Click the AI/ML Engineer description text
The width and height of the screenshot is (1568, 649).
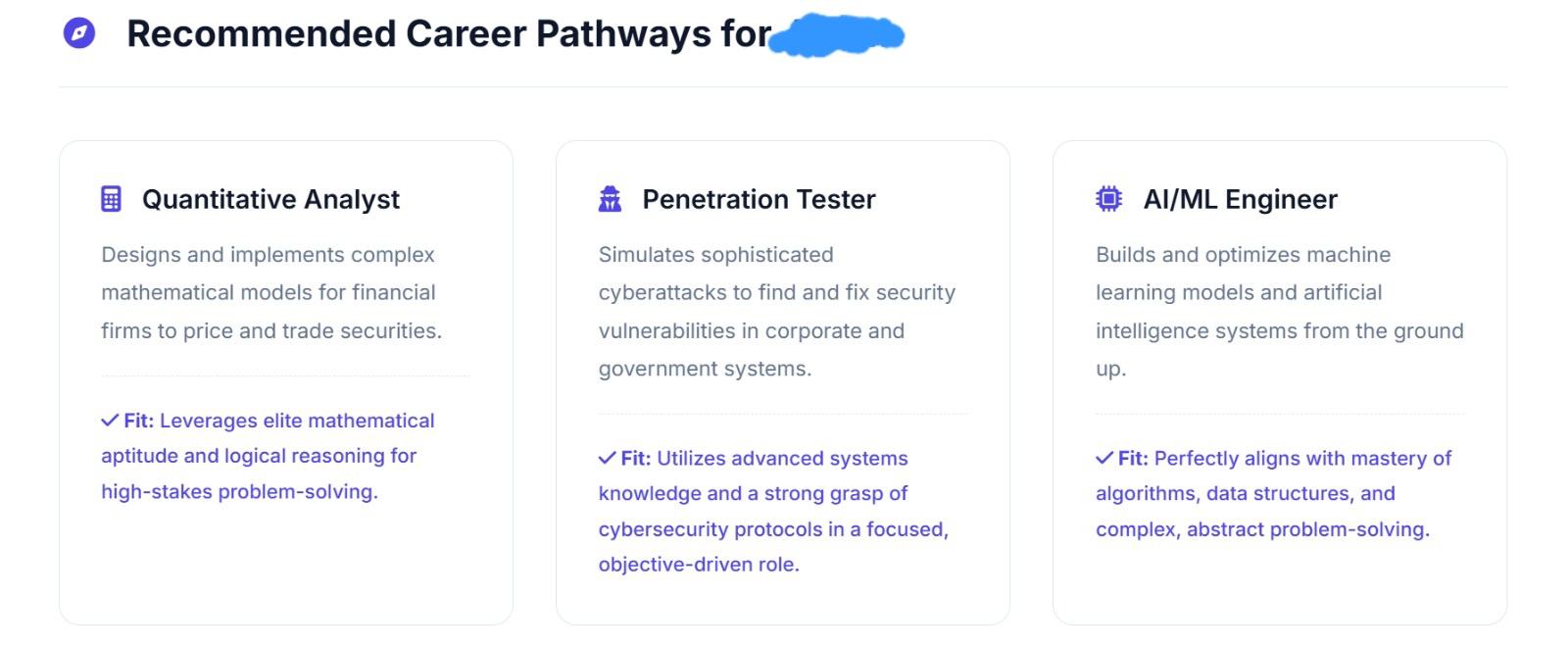(x=1279, y=312)
